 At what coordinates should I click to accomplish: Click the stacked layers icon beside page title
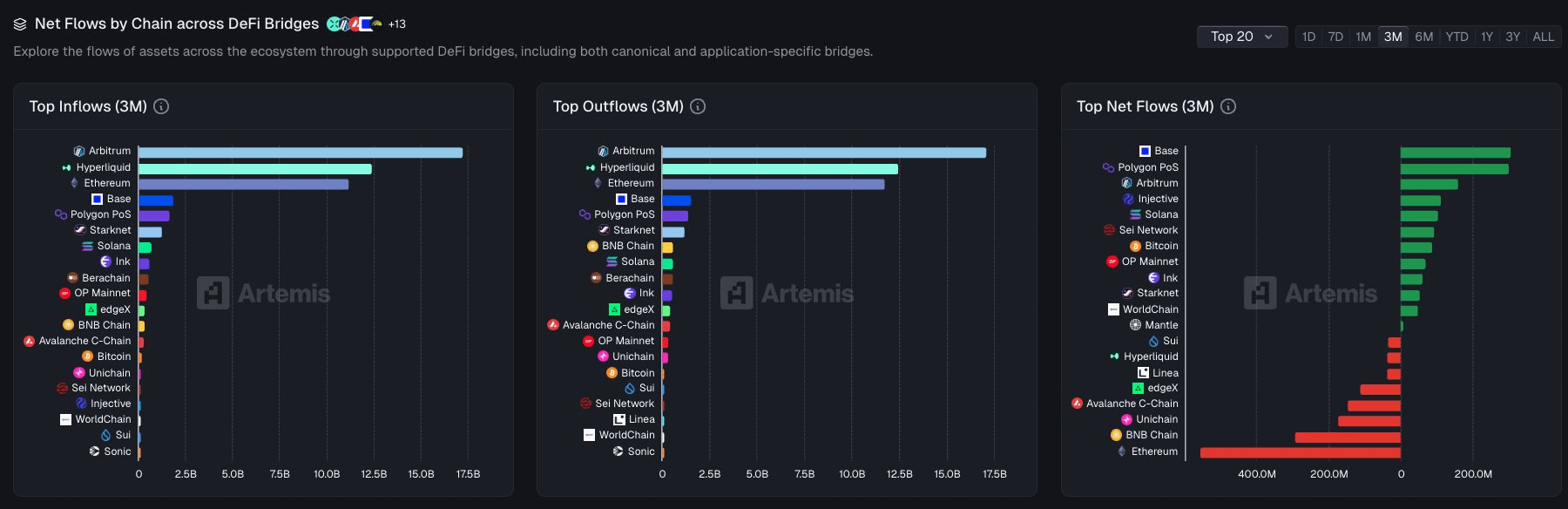click(x=20, y=24)
